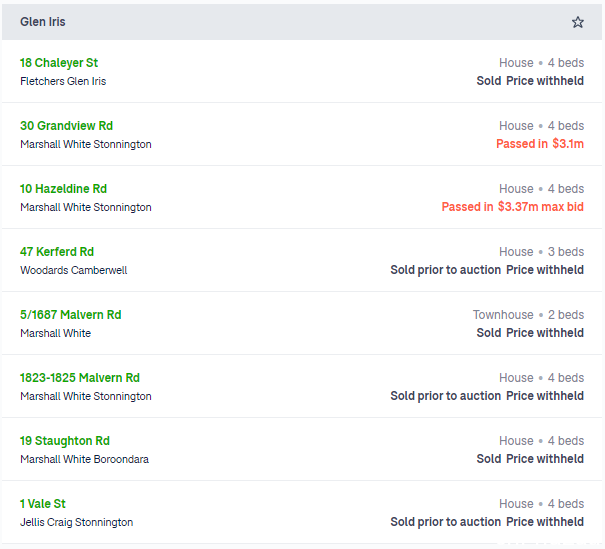Favorite Glen Iris suburb with star icon
The image size is (605, 549).
point(577,22)
